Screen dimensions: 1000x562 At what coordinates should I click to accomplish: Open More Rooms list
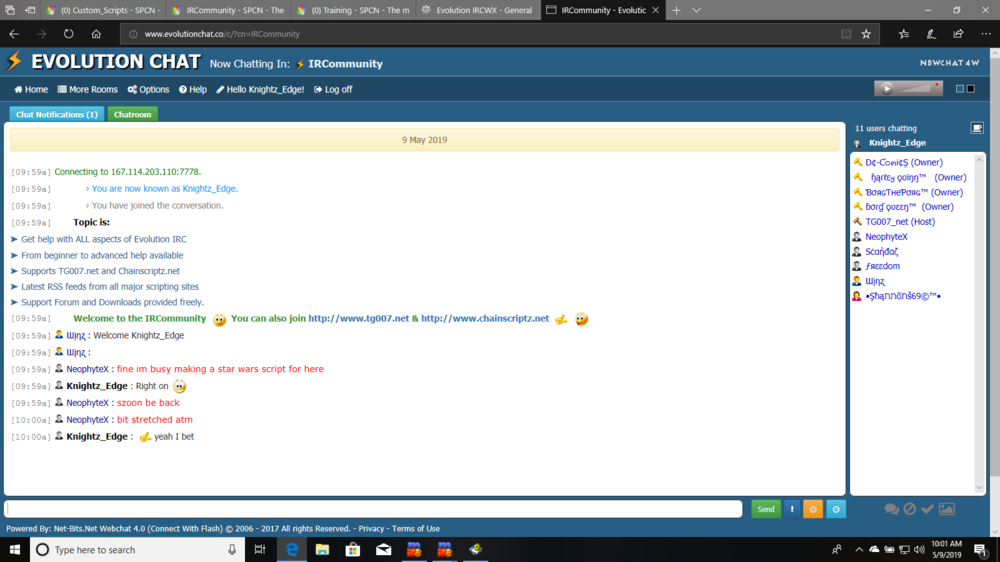87,89
